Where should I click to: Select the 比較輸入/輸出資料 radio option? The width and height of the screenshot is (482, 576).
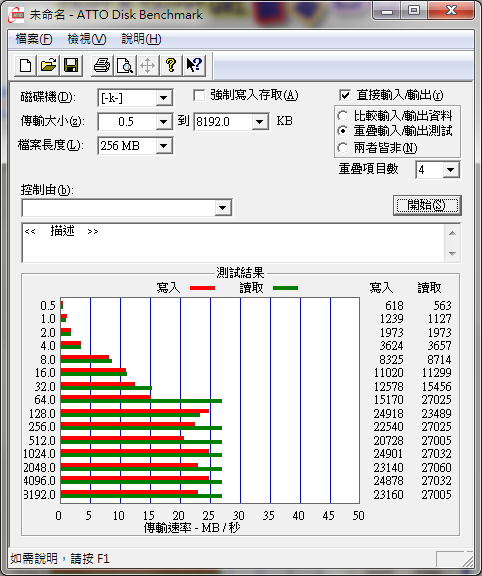pos(342,116)
